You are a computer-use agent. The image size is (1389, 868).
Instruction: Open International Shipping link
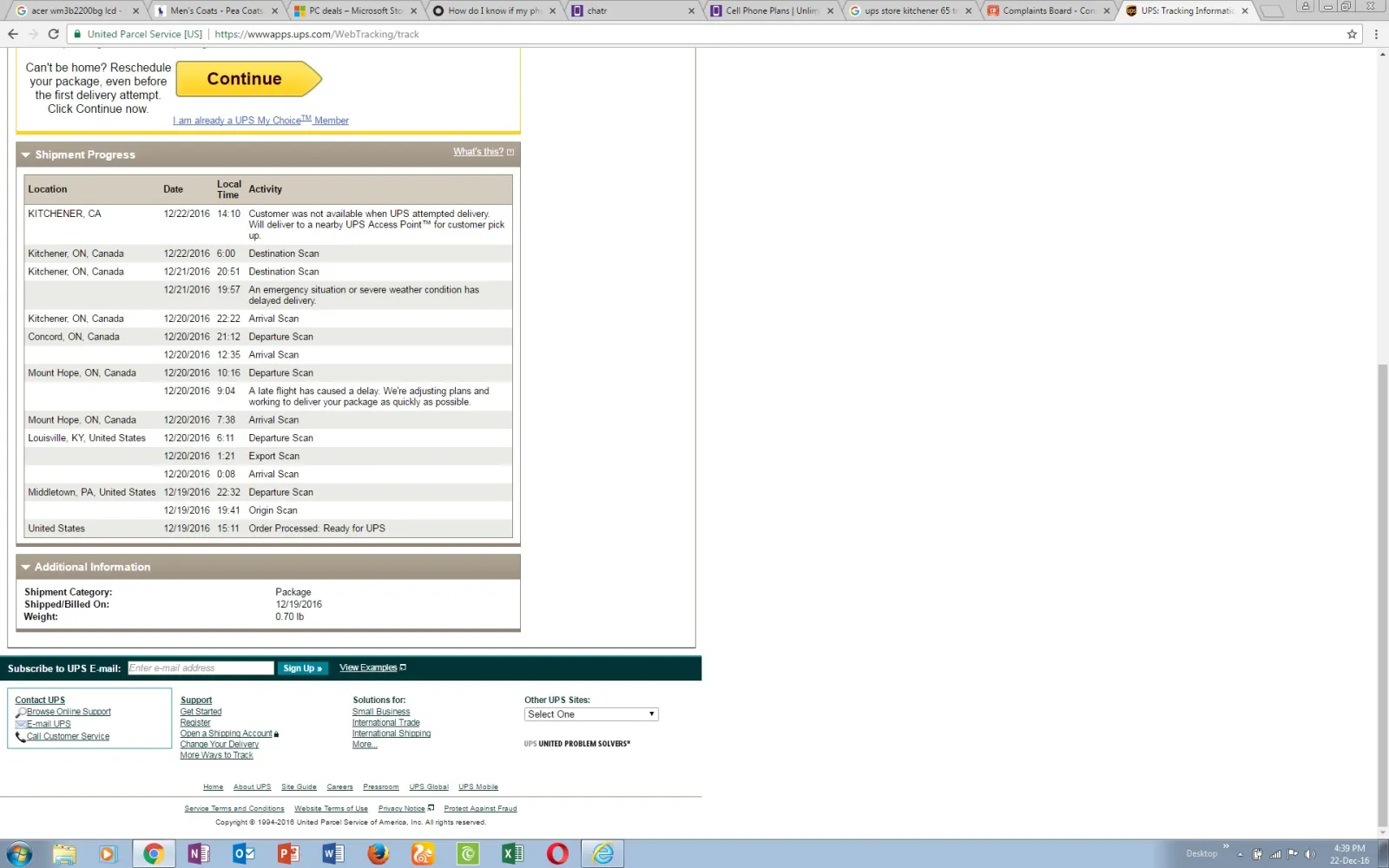[392, 733]
